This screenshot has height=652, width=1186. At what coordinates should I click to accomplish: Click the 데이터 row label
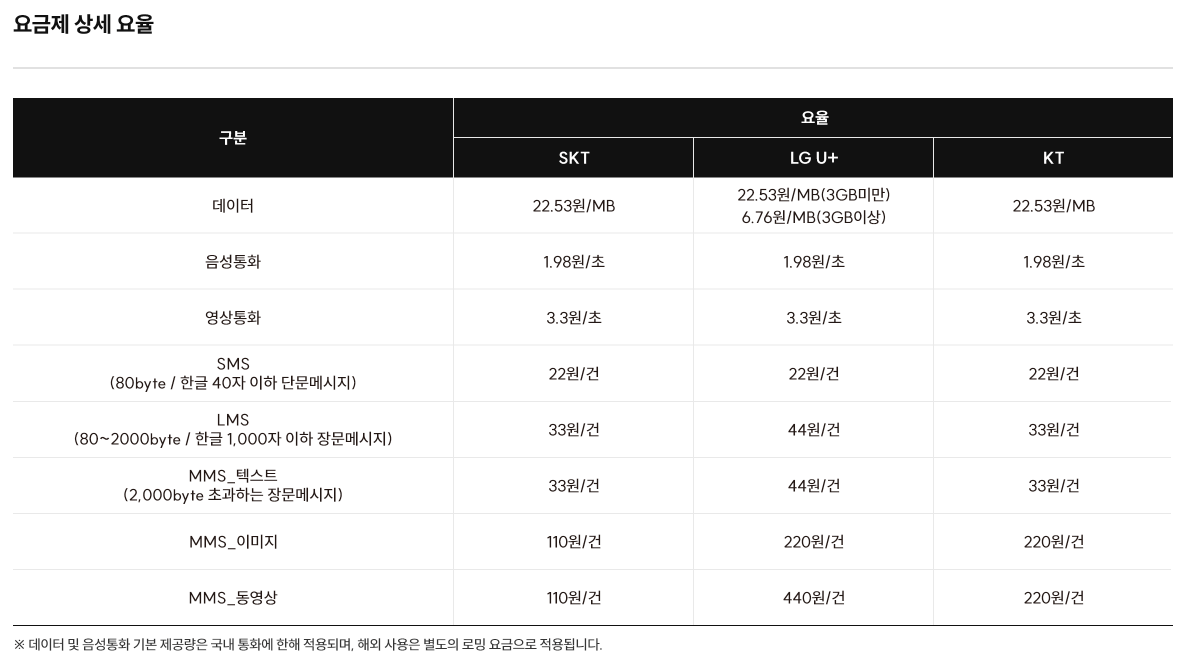pos(233,206)
